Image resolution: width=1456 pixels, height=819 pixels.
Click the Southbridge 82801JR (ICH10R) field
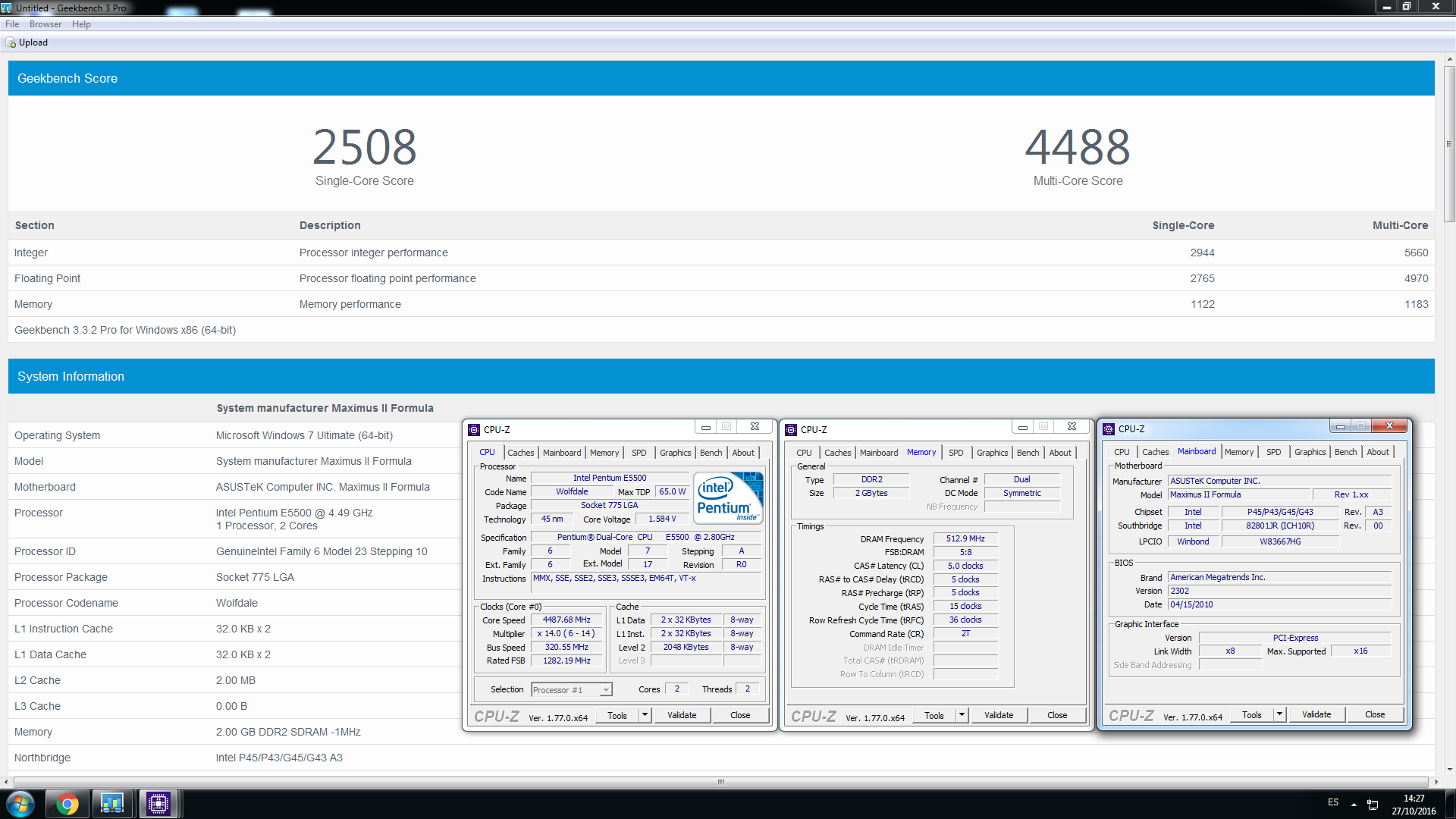1280,526
